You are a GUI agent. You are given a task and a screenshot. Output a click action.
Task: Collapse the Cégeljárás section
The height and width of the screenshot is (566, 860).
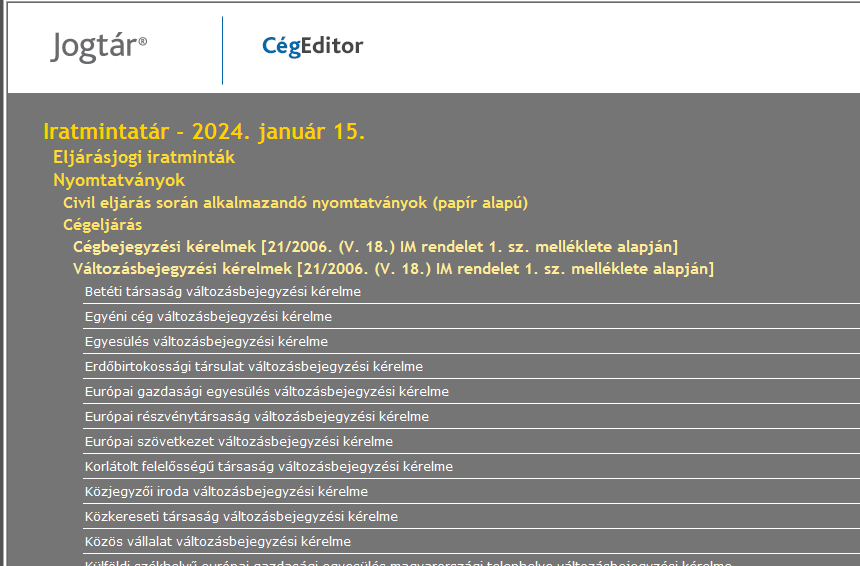click(102, 225)
